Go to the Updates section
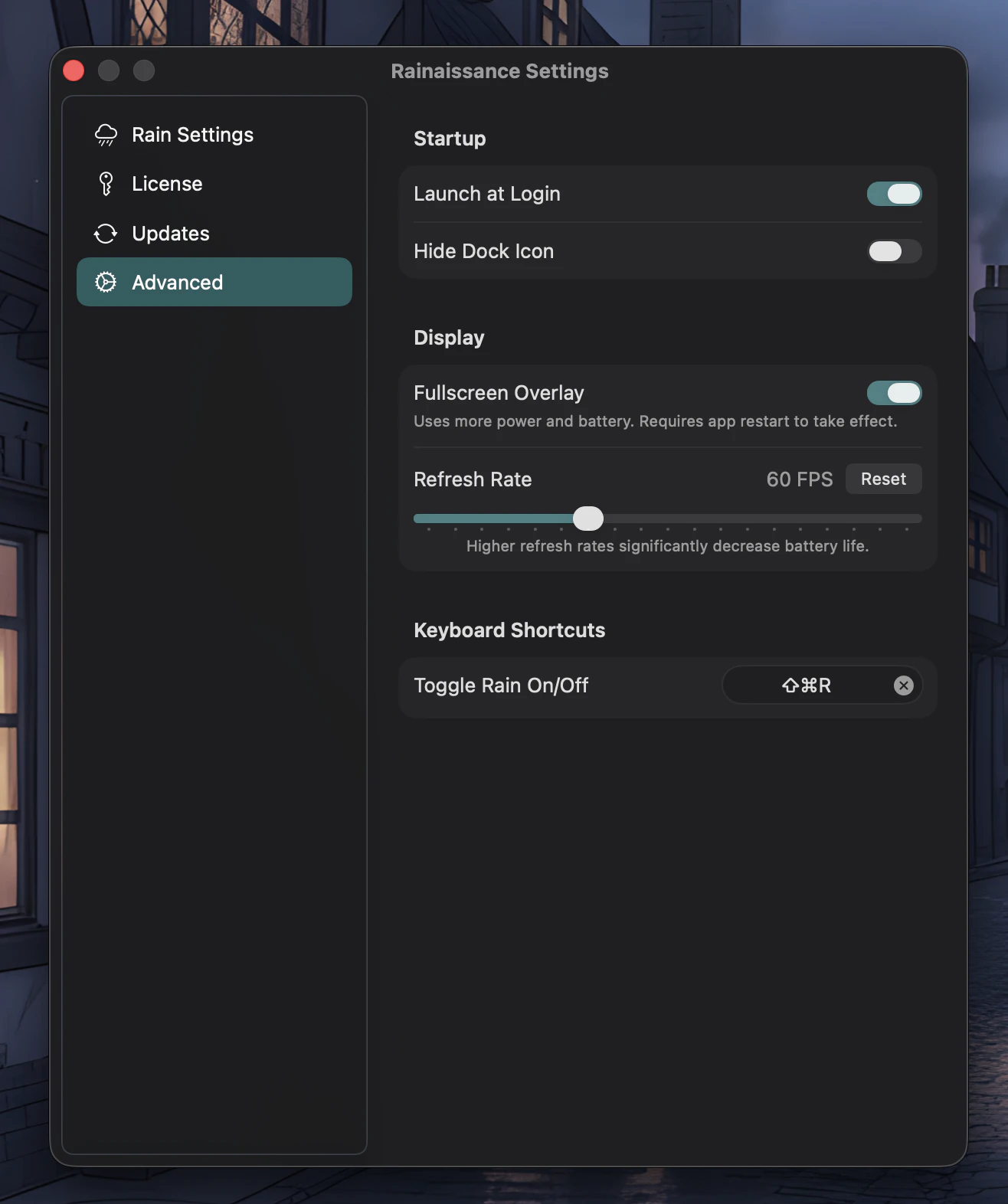Screen dimensions: 1008x1204 tap(170, 234)
